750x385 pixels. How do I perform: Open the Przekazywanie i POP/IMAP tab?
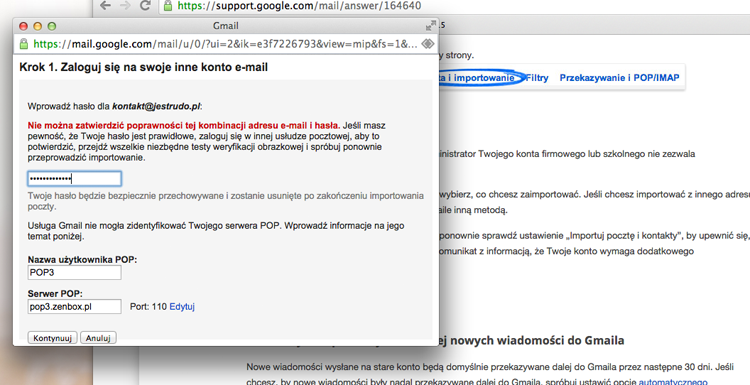pos(619,77)
